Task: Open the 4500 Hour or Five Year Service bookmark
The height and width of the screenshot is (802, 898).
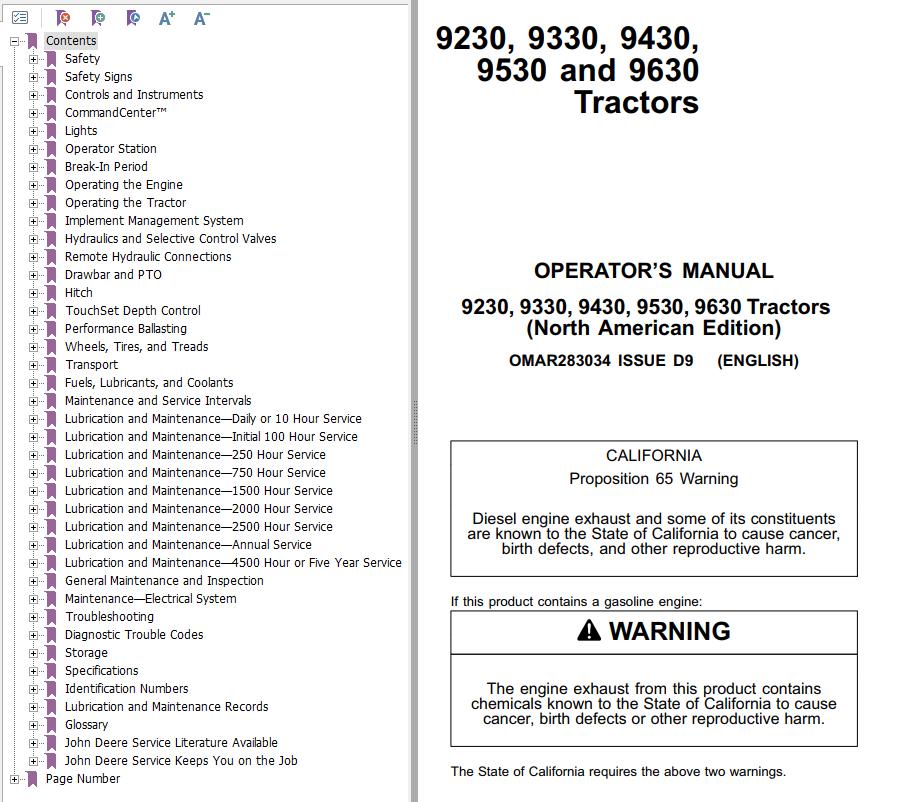Action: pyautogui.click(x=233, y=563)
